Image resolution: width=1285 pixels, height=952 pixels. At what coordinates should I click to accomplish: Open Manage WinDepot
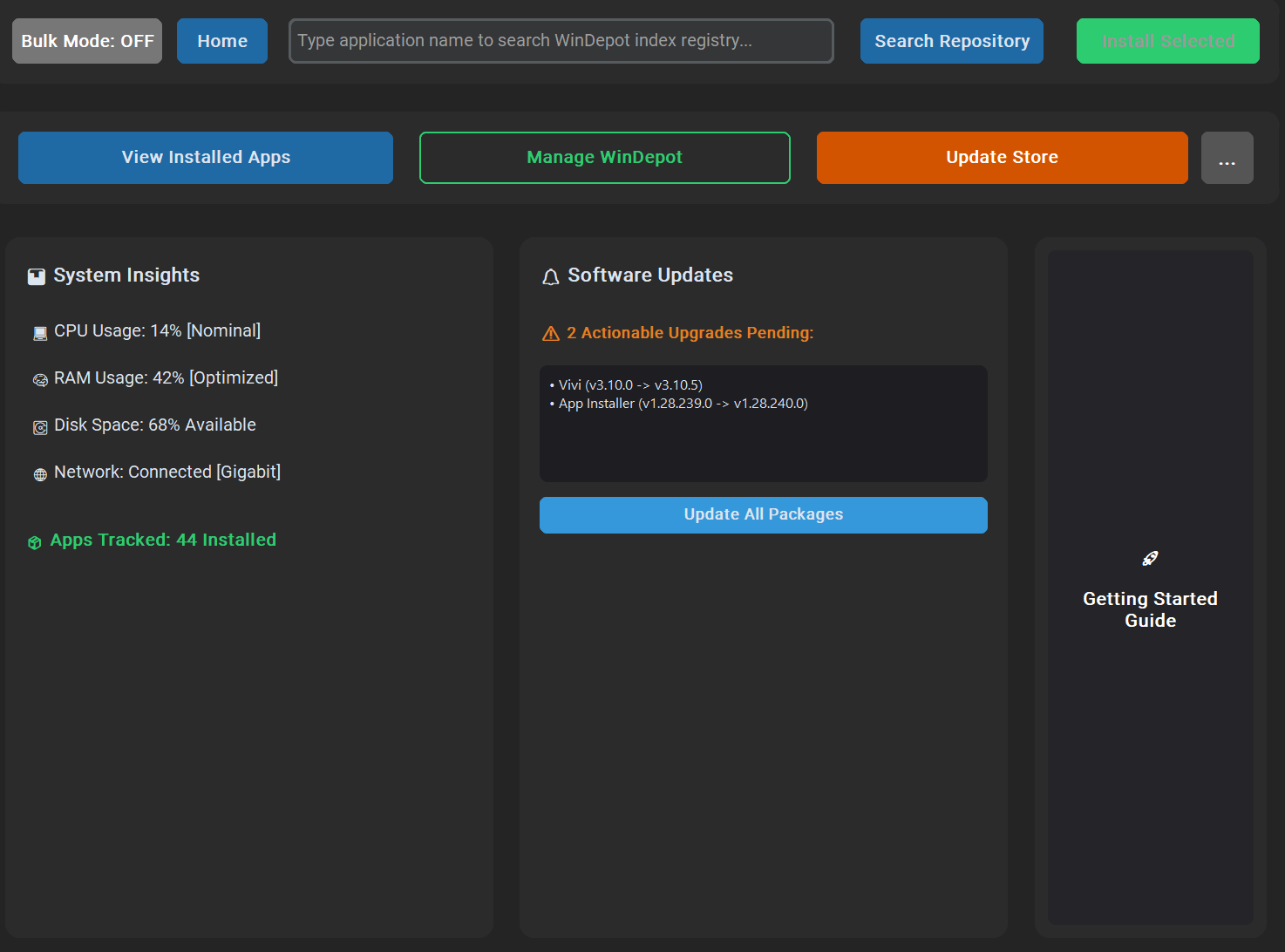pos(605,158)
